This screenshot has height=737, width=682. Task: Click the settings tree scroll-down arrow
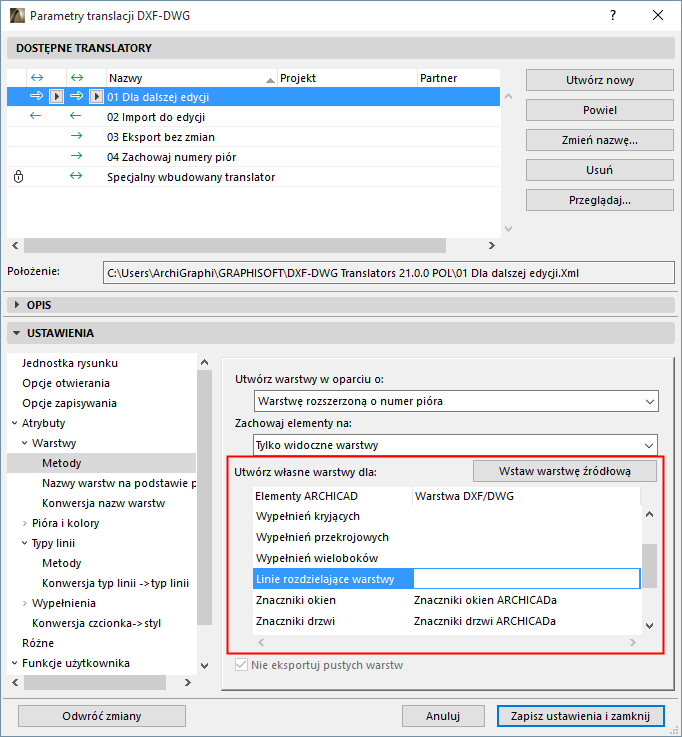[204, 666]
